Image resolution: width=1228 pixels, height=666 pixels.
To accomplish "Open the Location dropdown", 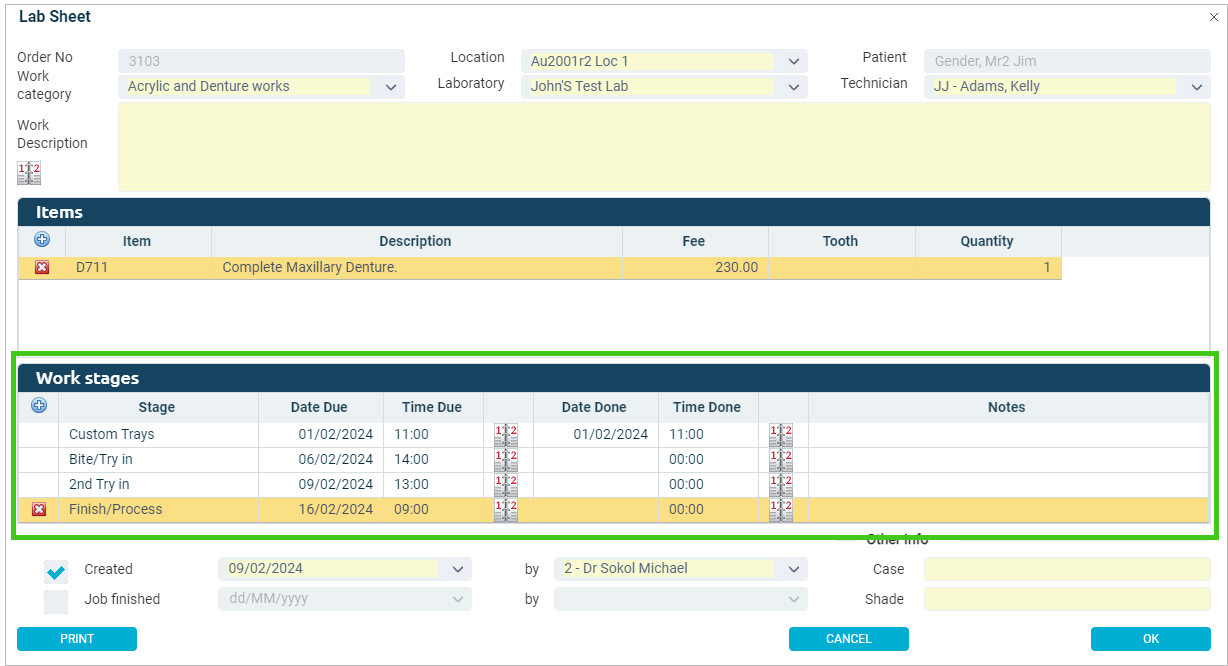I will click(794, 61).
